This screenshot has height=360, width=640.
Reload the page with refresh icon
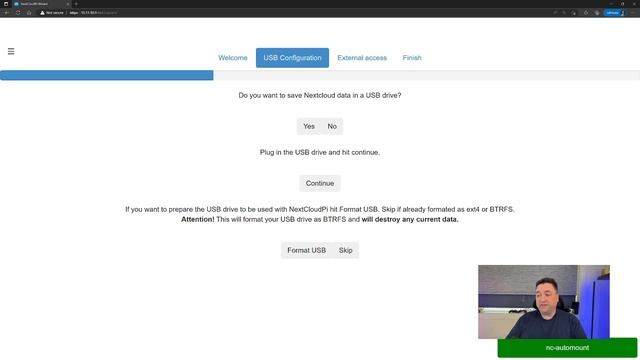(x=18, y=13)
